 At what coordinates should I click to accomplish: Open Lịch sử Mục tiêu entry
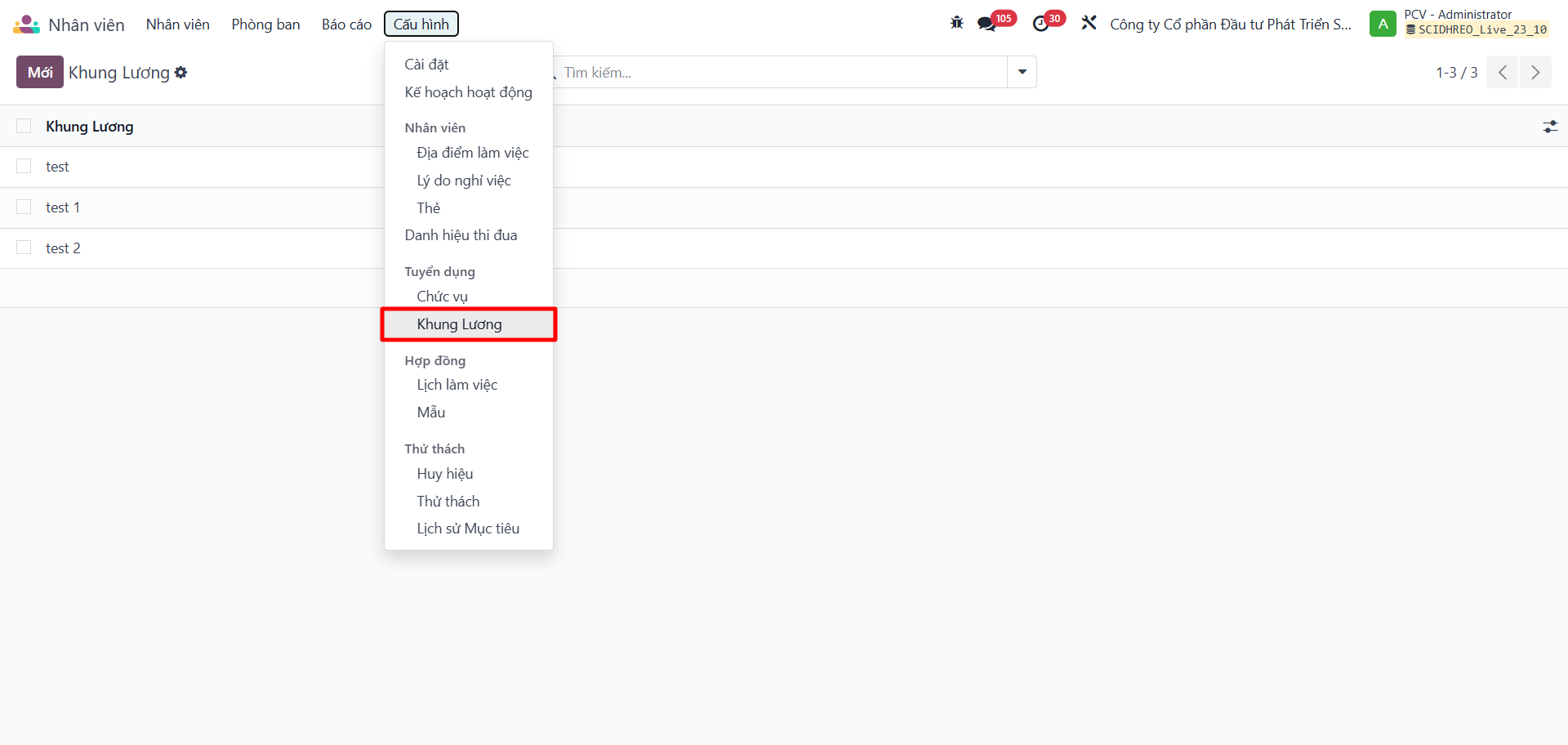click(469, 529)
